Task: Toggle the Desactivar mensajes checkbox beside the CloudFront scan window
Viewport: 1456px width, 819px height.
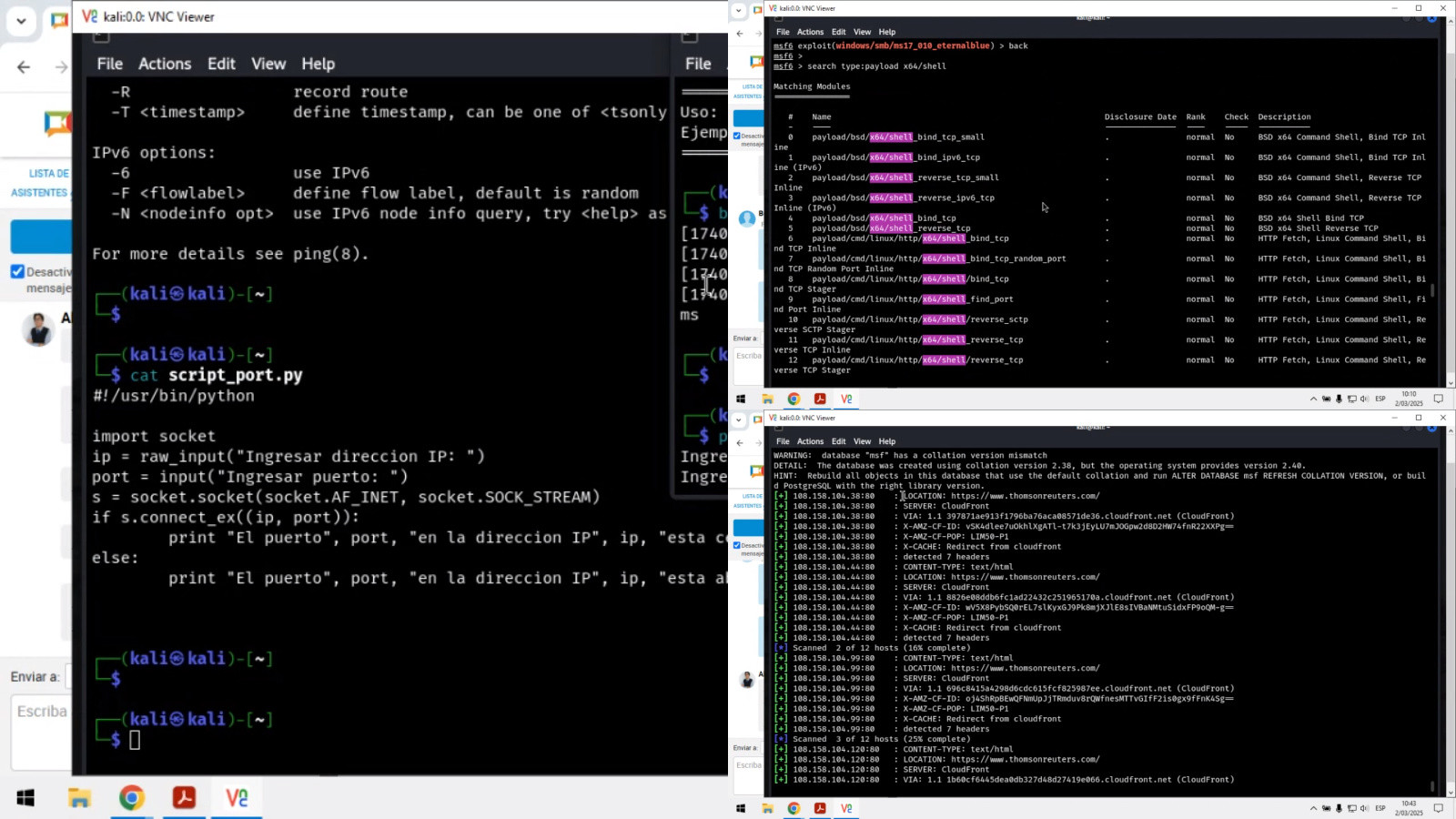Action: (737, 545)
